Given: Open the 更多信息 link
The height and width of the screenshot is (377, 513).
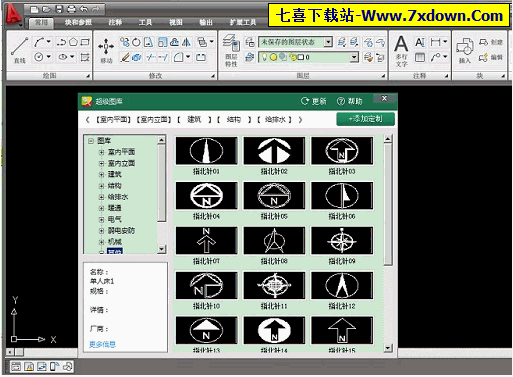Looking at the screenshot, I should tap(102, 344).
